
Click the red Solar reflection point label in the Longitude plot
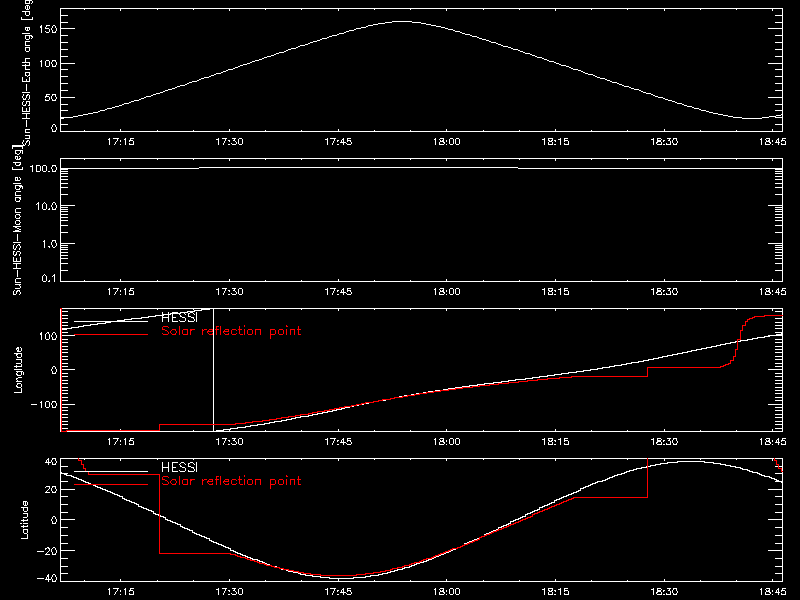(231, 331)
